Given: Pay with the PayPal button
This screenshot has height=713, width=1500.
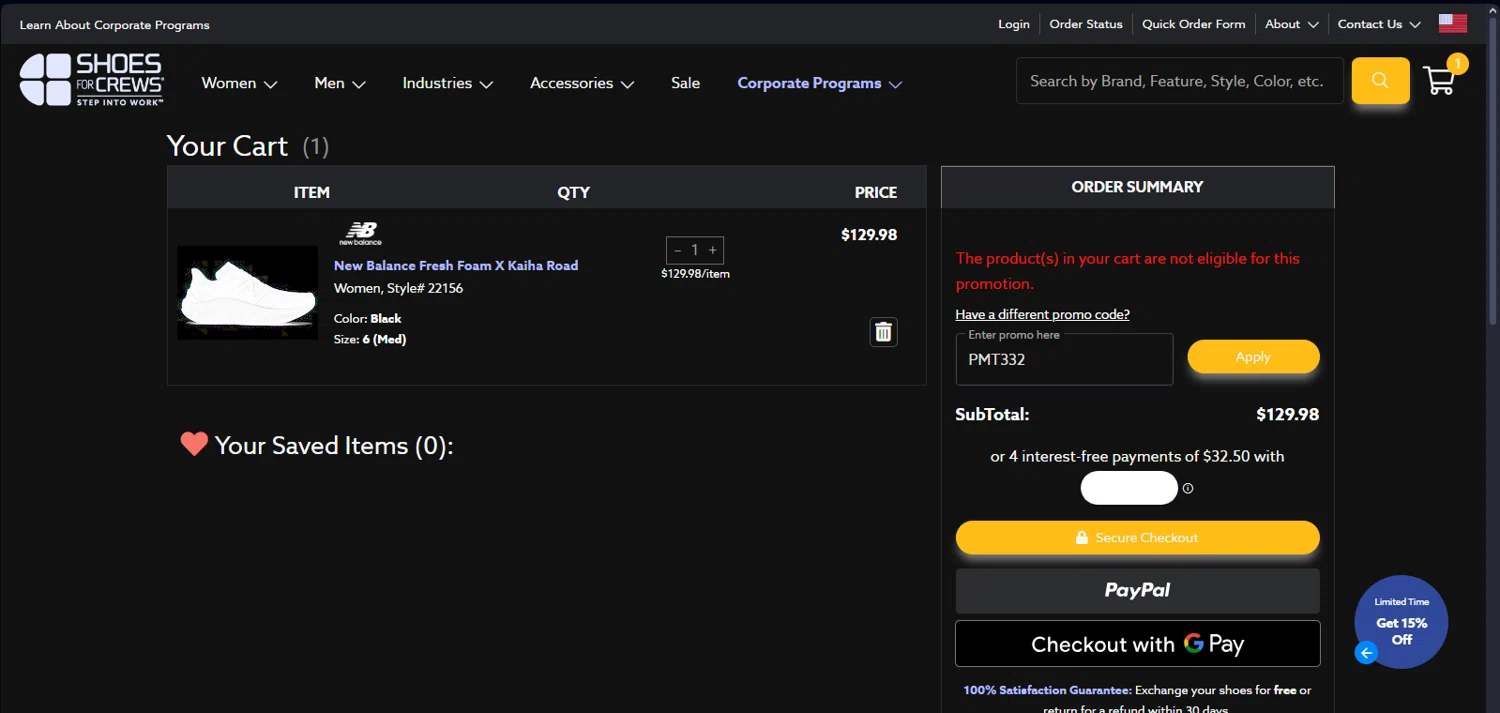Looking at the screenshot, I should point(1137,591).
